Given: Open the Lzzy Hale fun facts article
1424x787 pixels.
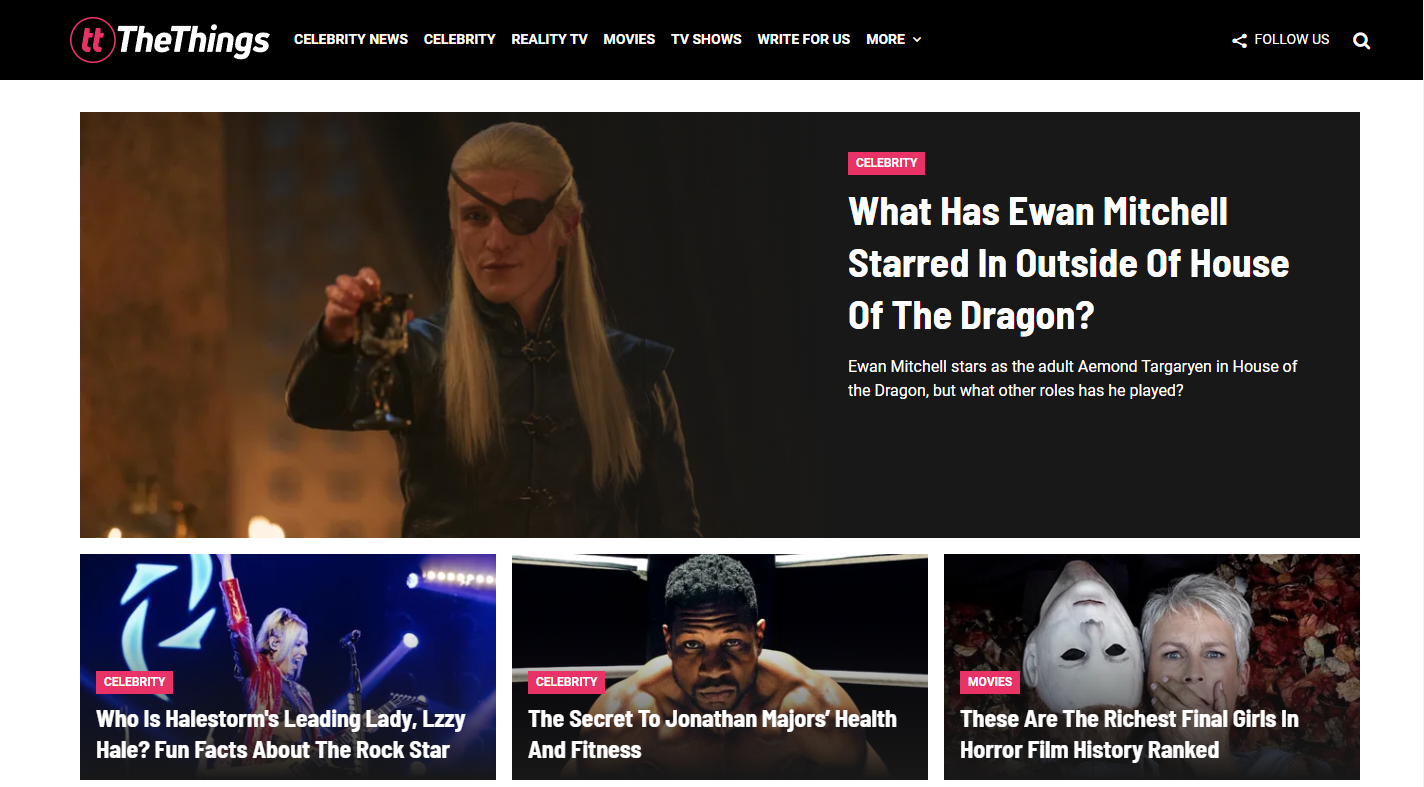Looking at the screenshot, I should pyautogui.click(x=280, y=734).
